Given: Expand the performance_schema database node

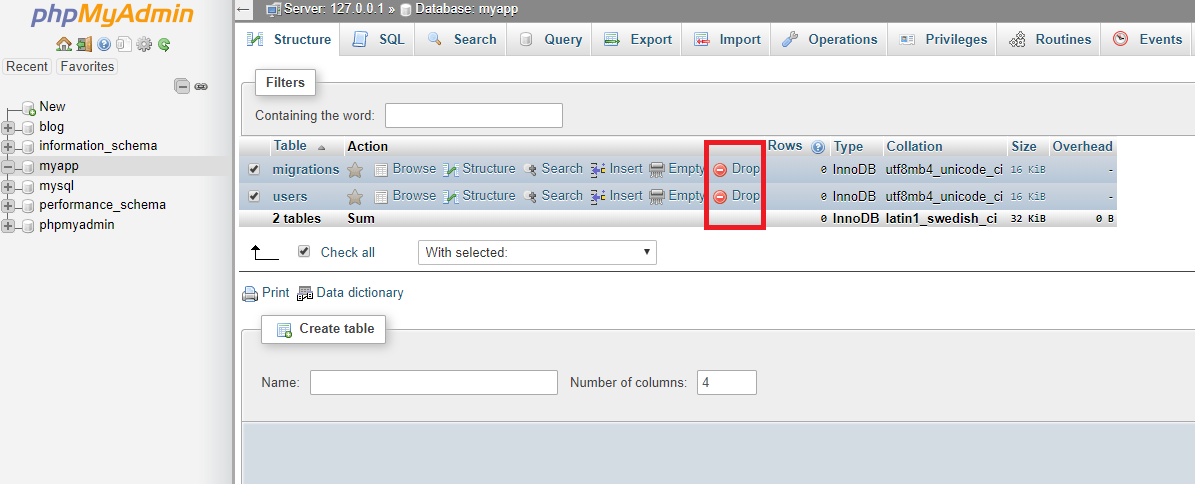Looking at the screenshot, I should (8, 206).
